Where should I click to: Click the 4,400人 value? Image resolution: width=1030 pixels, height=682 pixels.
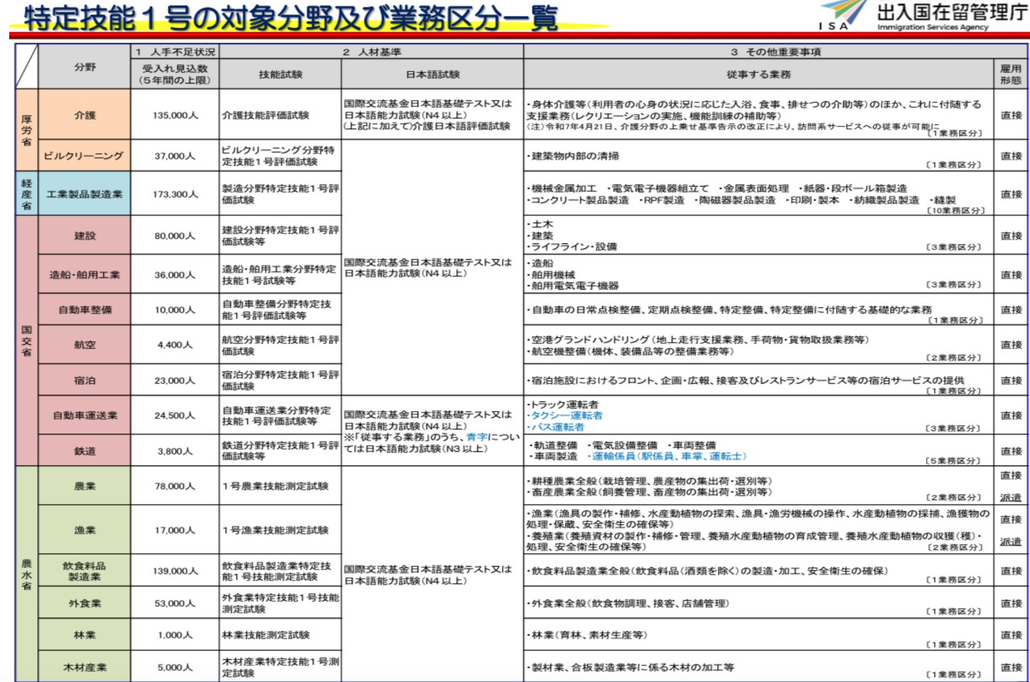(x=175, y=344)
